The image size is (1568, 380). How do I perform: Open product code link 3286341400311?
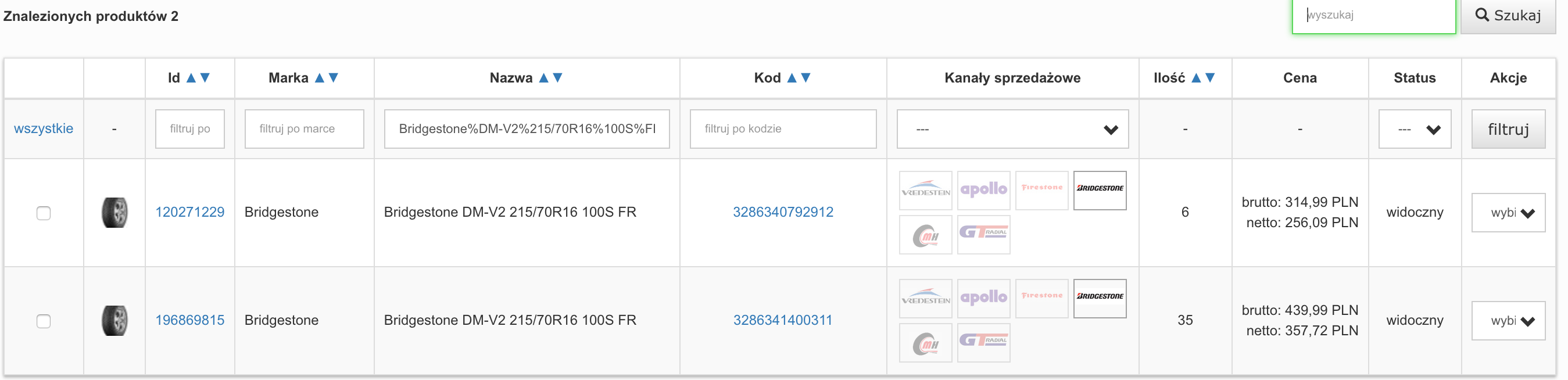point(783,320)
